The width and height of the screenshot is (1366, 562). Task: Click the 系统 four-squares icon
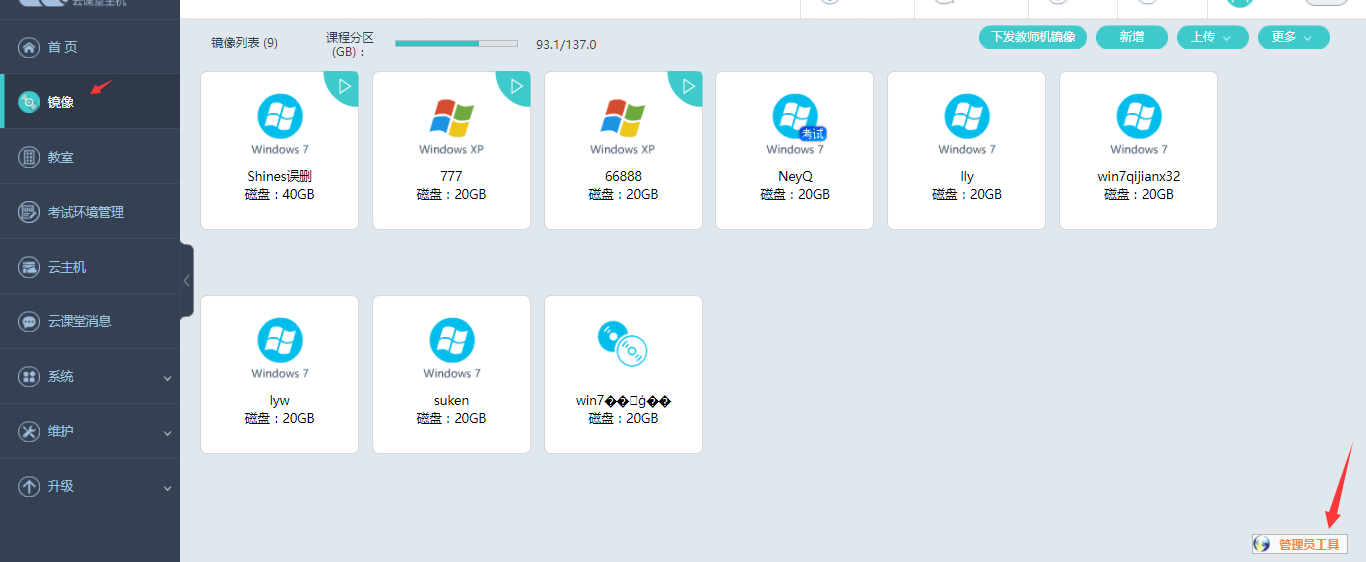[x=29, y=376]
